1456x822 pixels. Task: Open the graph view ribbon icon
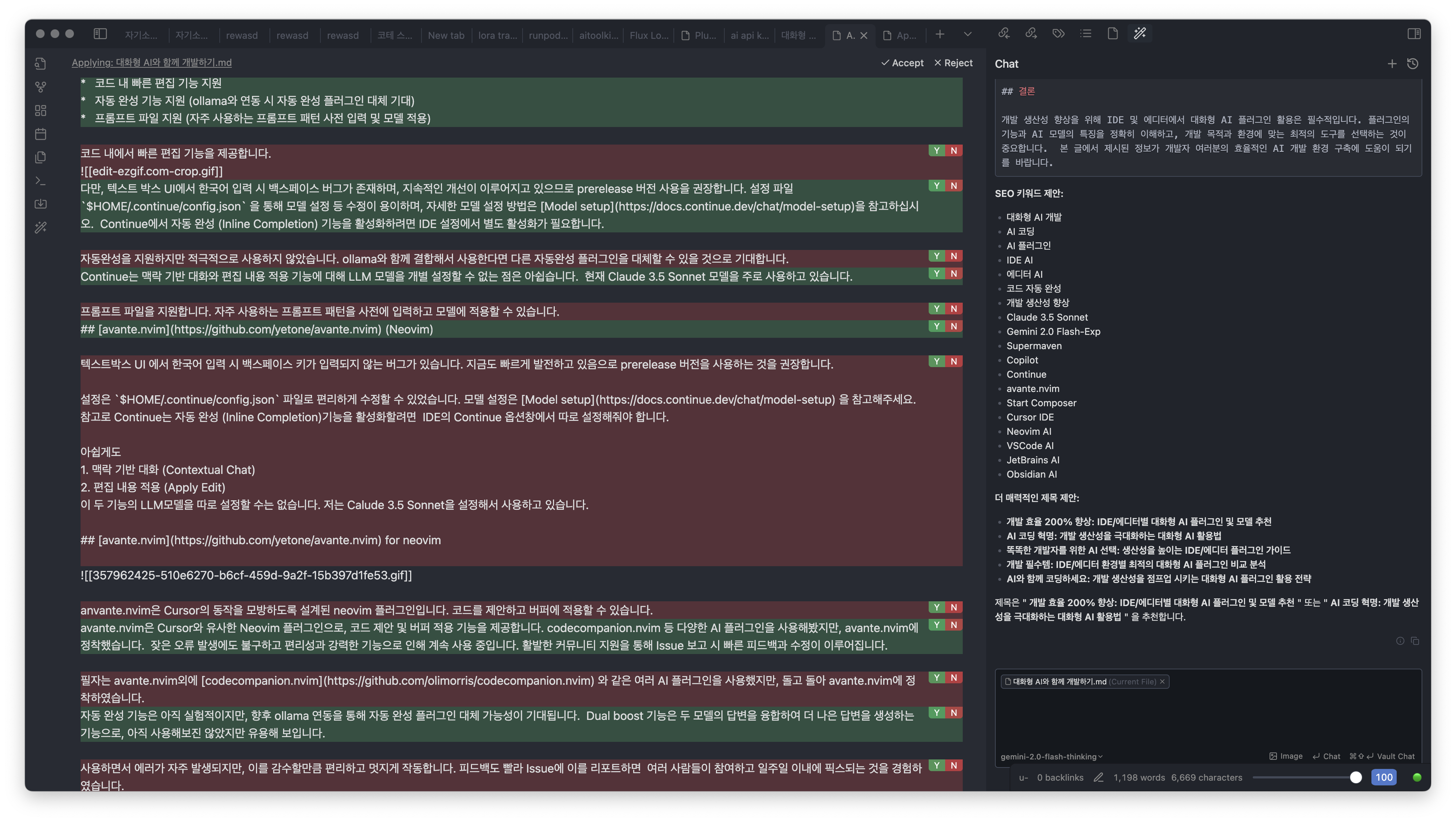pos(40,87)
